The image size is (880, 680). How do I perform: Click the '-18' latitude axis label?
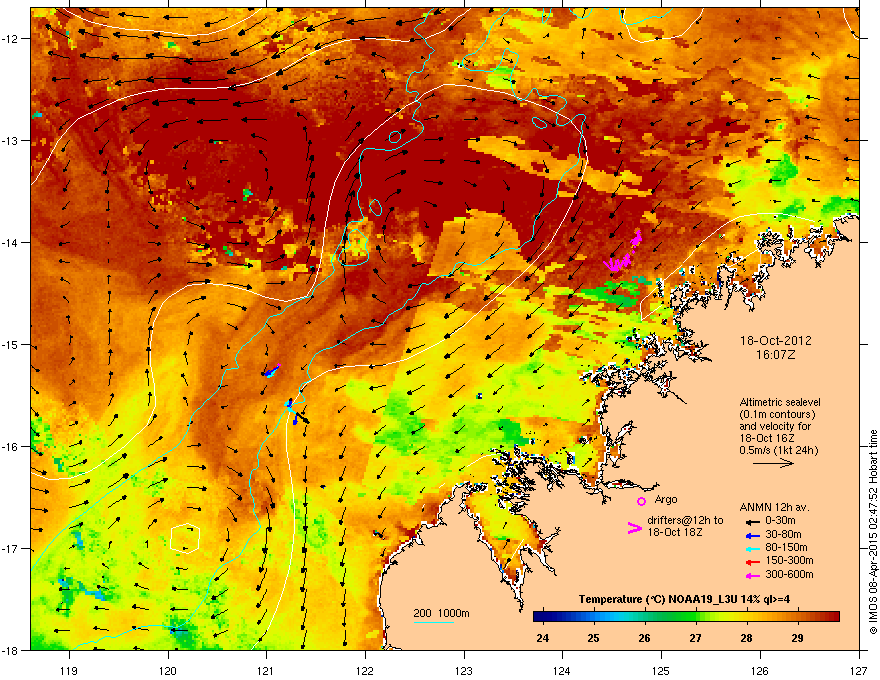[9, 650]
